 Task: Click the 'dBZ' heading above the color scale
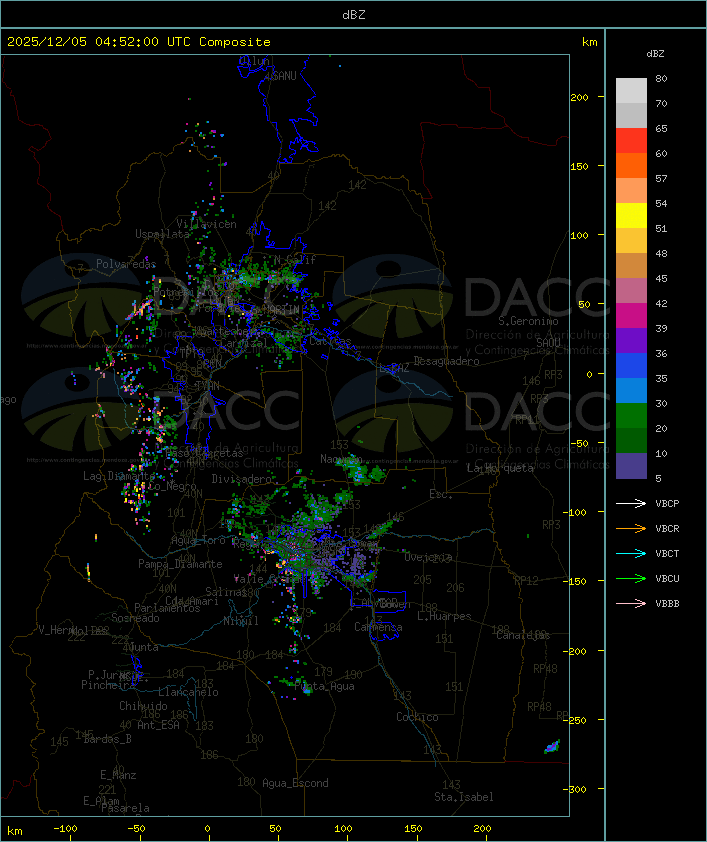tap(655, 54)
